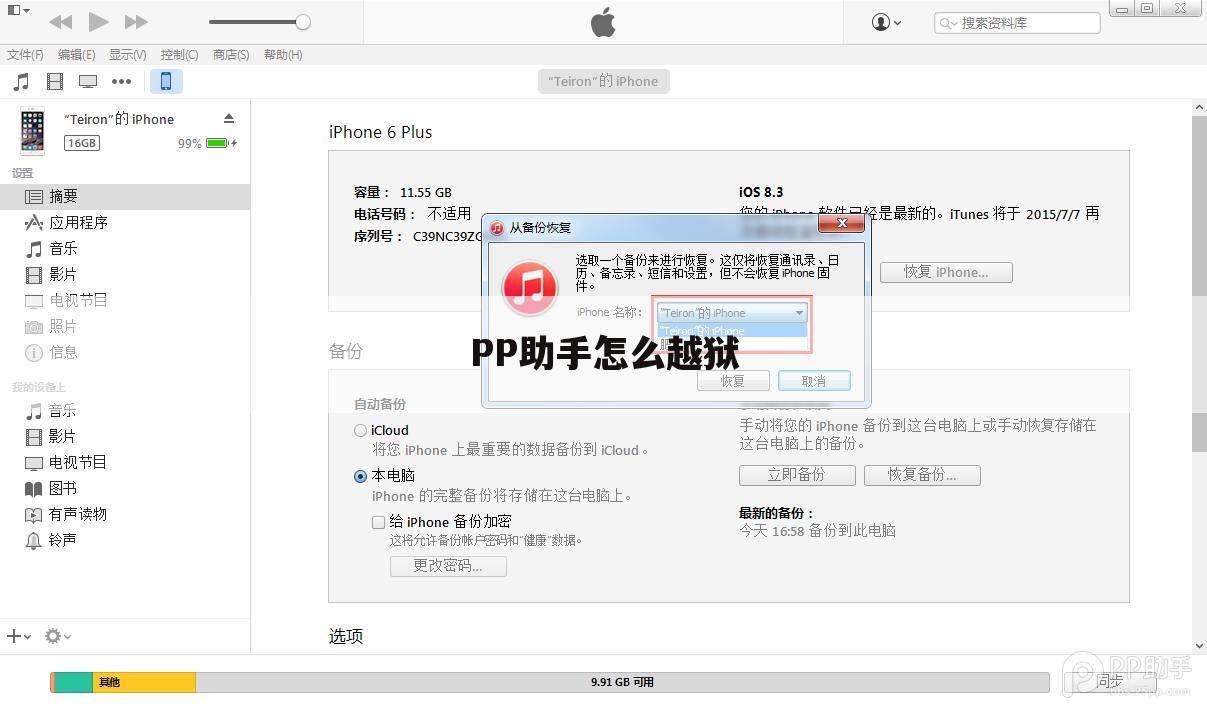Screen dimensions: 1207x710
Task: Close the 从备份恢复 dialog
Action: (x=842, y=224)
